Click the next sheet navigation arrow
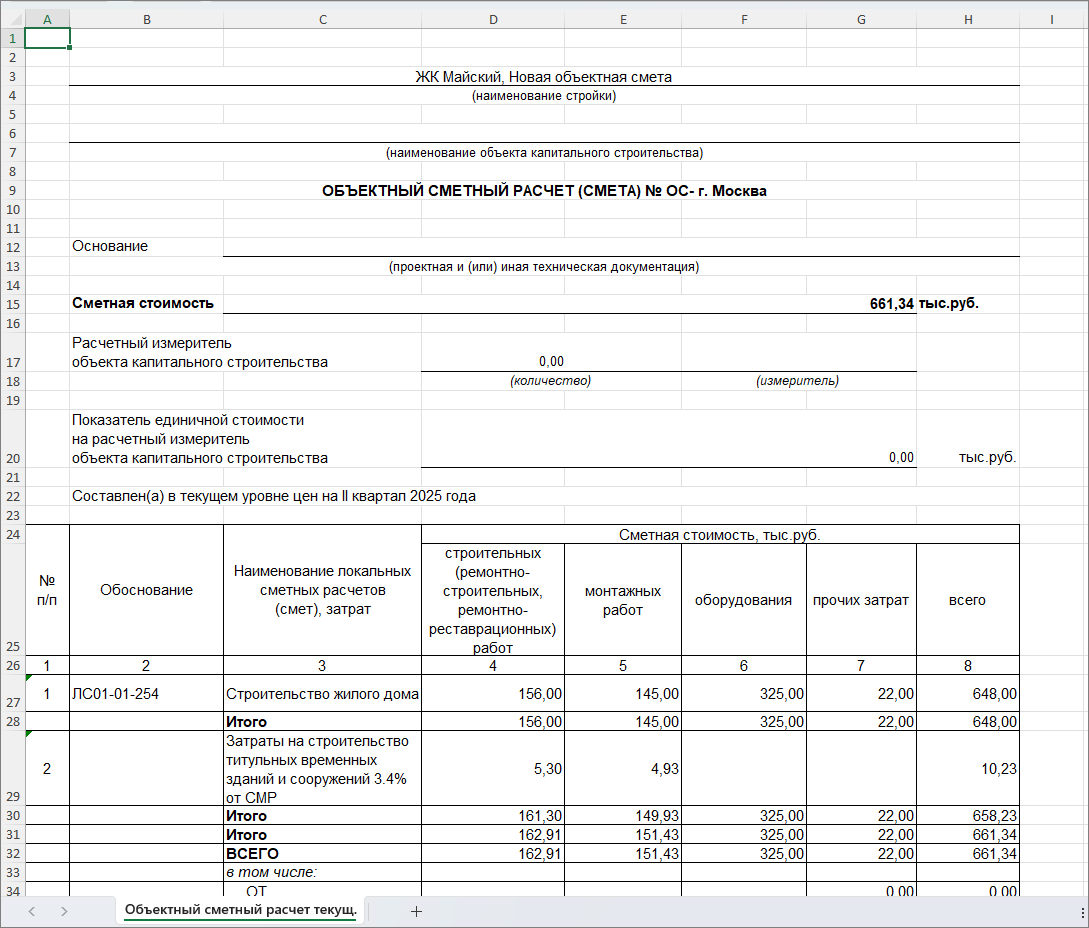Screen dimensions: 1089x928 64,911
